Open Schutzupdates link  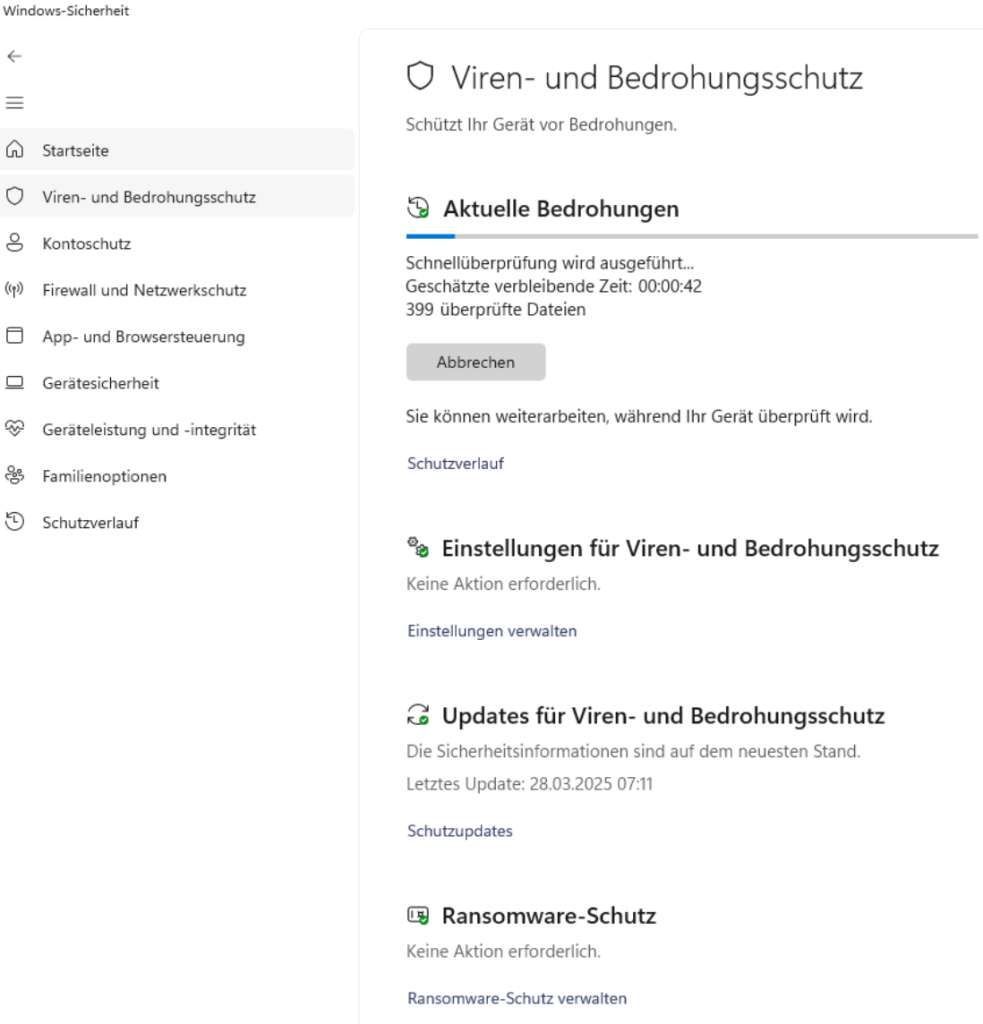[x=459, y=830]
